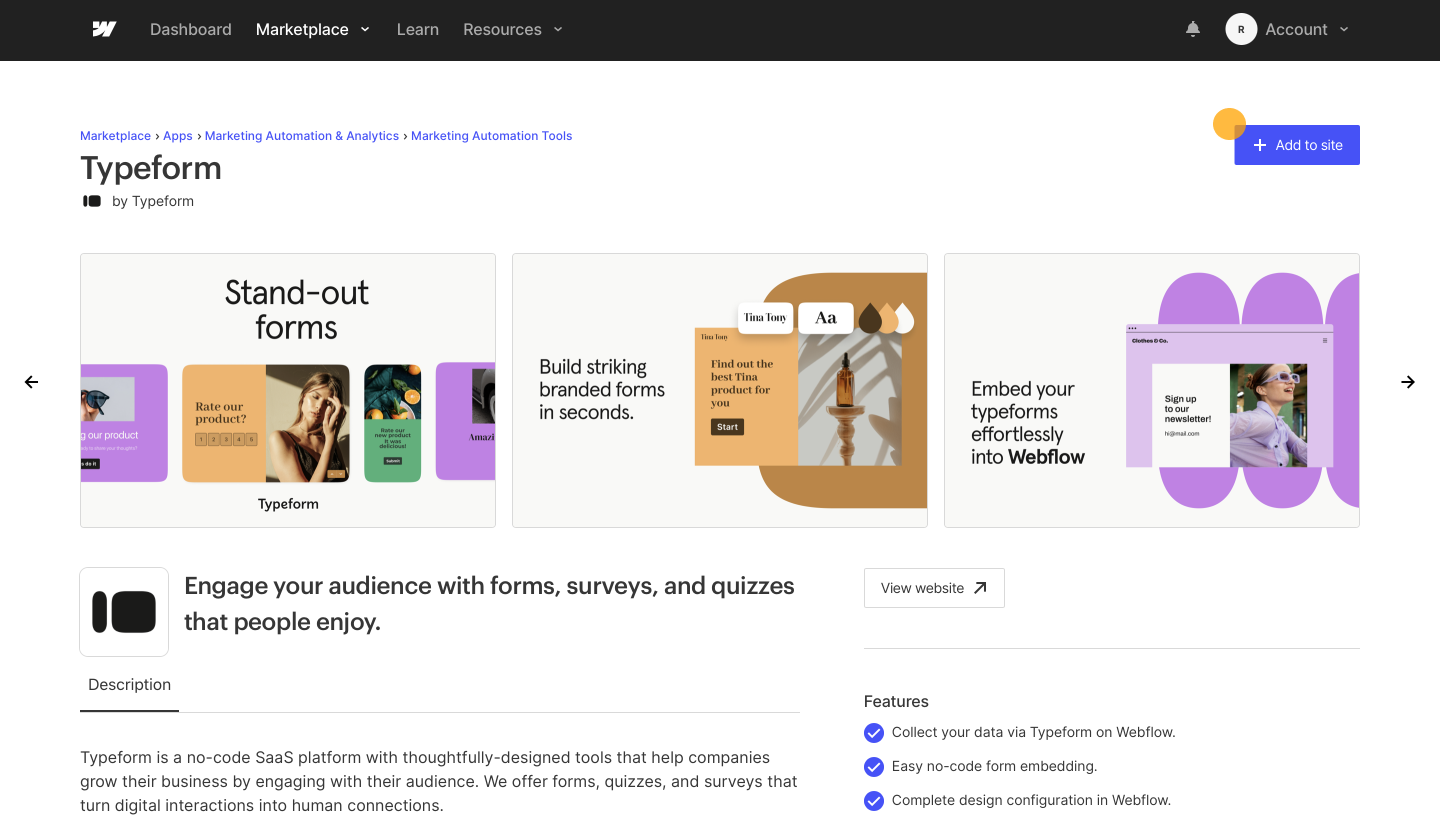Click checkmark icon beside 'Easy no-code form embedding'
Image resolution: width=1440 pixels, height=817 pixels.
click(874, 767)
